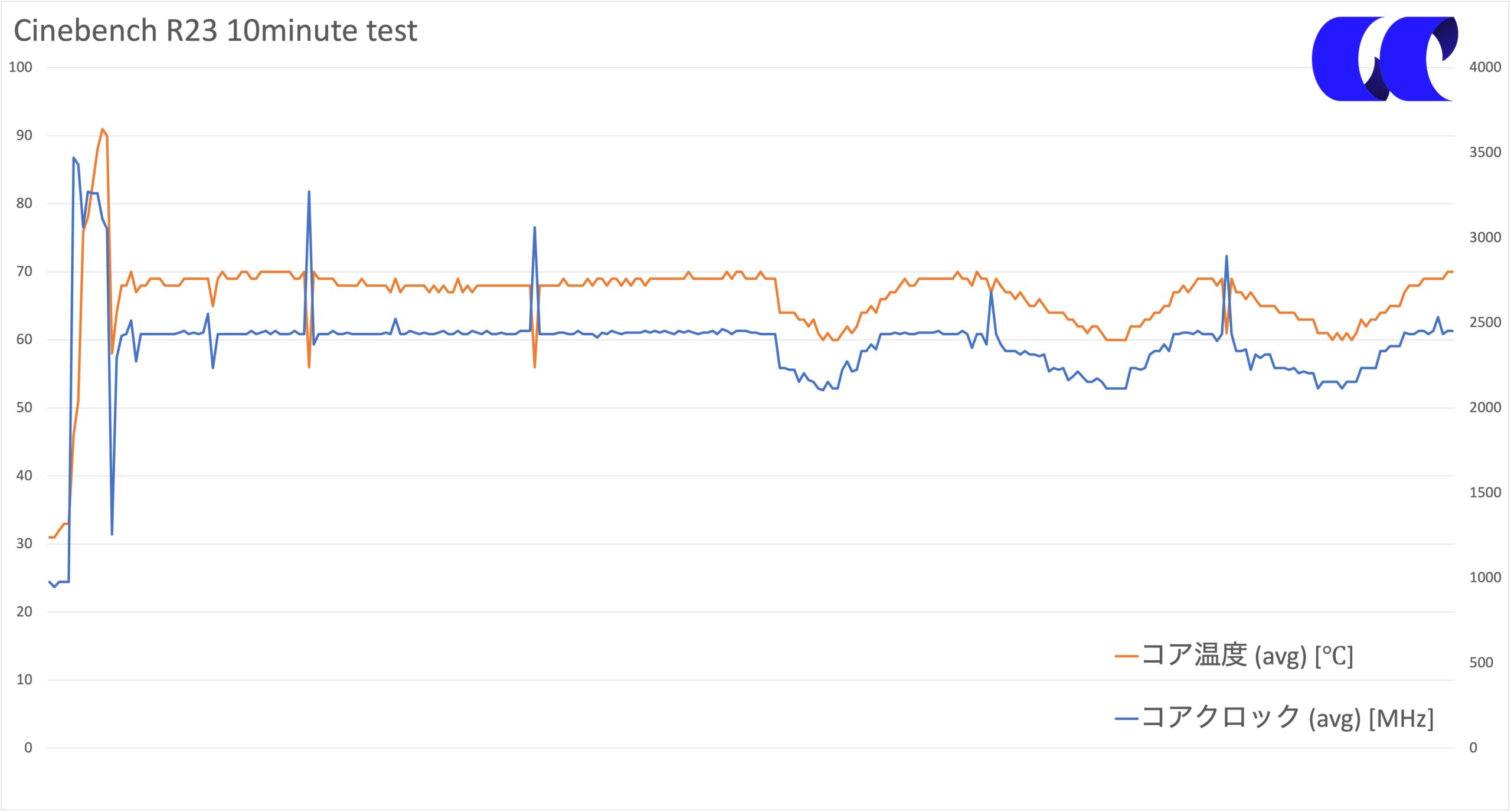The width and height of the screenshot is (1511, 812).
Task: Click the left axis label 0
Action: point(28,748)
